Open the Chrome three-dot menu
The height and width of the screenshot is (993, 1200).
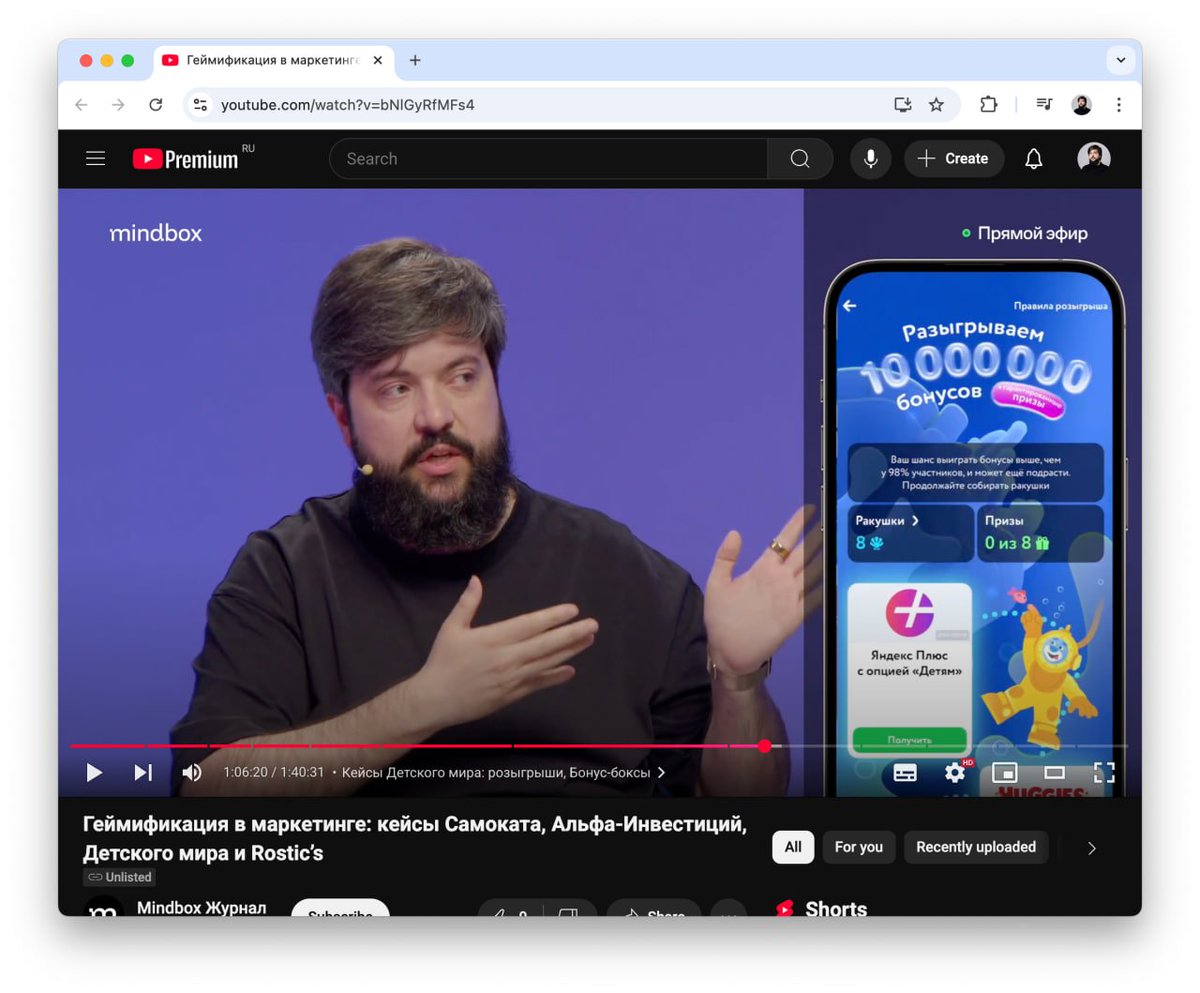tap(1118, 104)
